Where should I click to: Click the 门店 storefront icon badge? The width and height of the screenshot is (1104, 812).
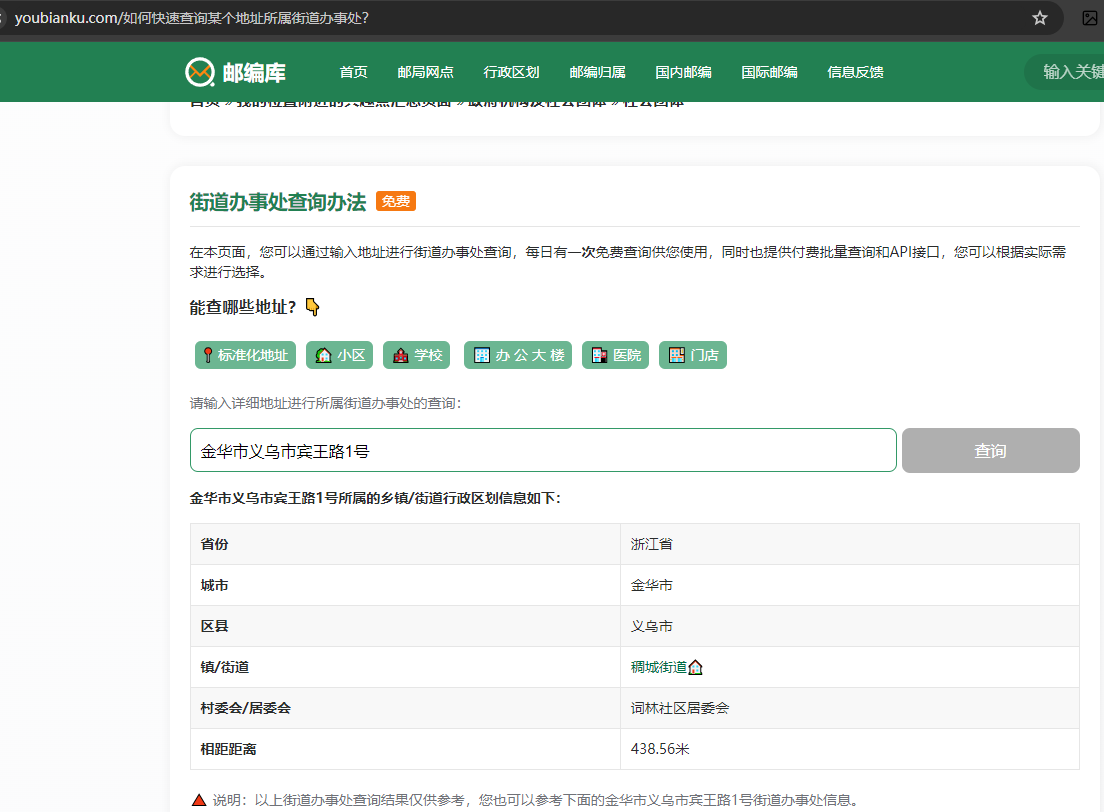678,354
